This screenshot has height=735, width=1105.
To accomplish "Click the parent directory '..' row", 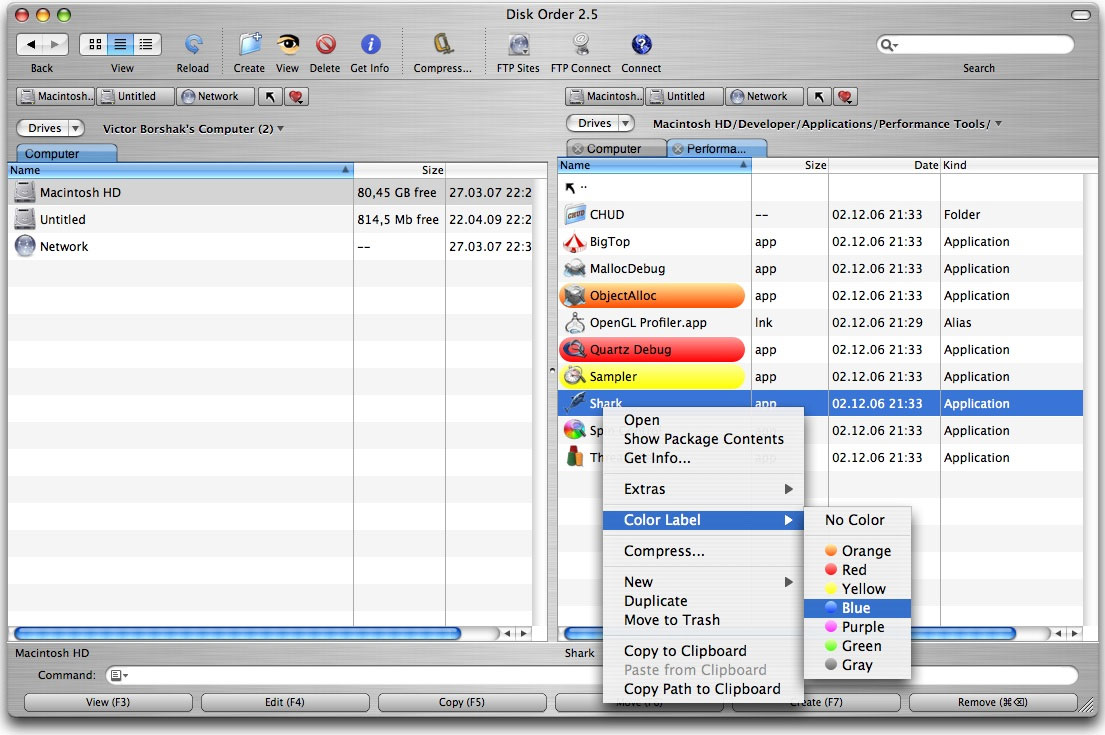I will click(820, 187).
